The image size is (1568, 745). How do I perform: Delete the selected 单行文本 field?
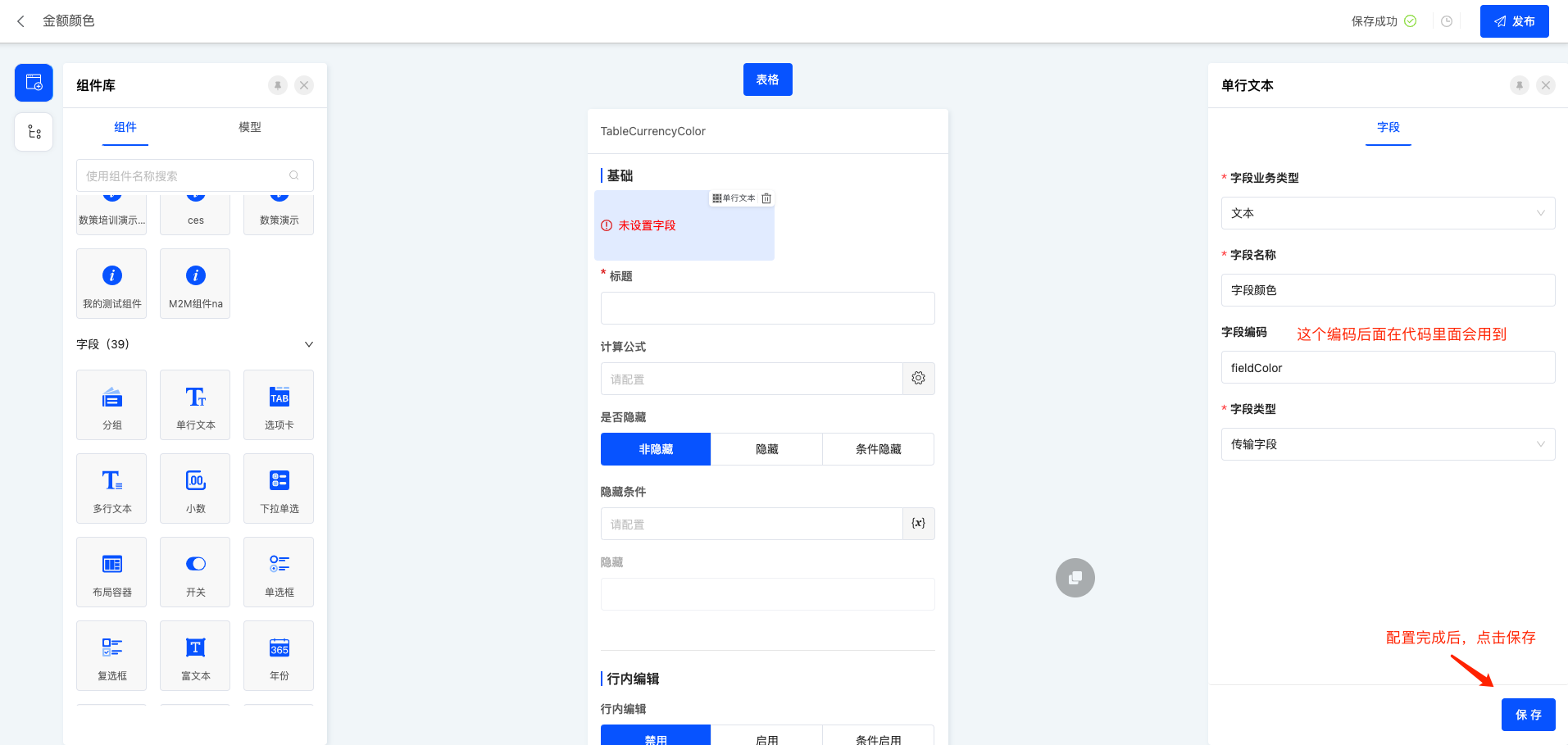click(x=766, y=198)
